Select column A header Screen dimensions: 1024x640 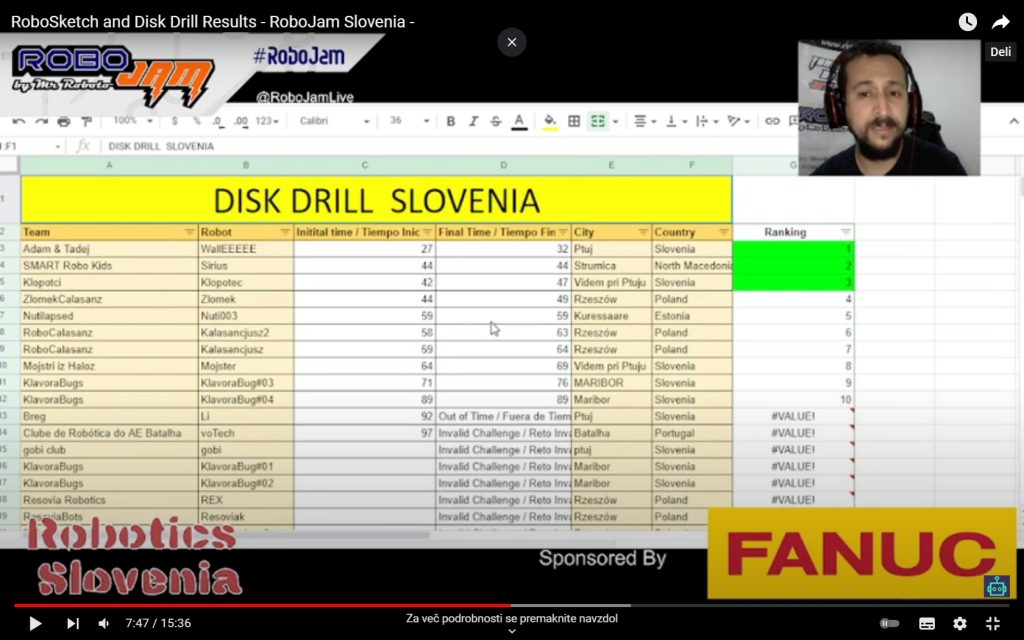coord(109,165)
